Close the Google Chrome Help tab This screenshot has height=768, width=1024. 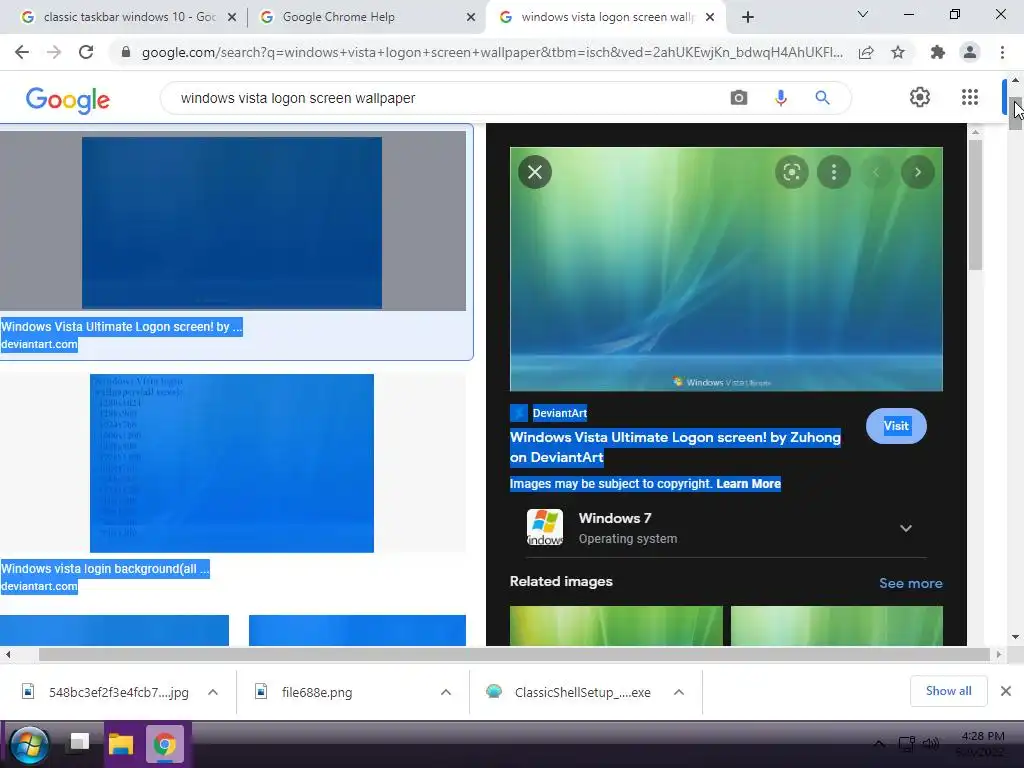[x=470, y=18]
